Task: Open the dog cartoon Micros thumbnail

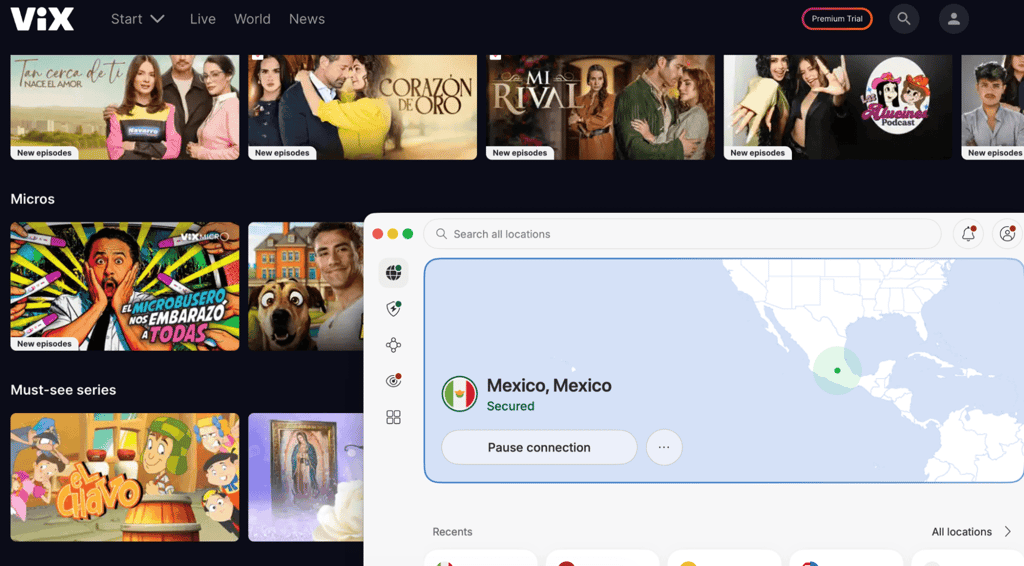Action: [306, 286]
